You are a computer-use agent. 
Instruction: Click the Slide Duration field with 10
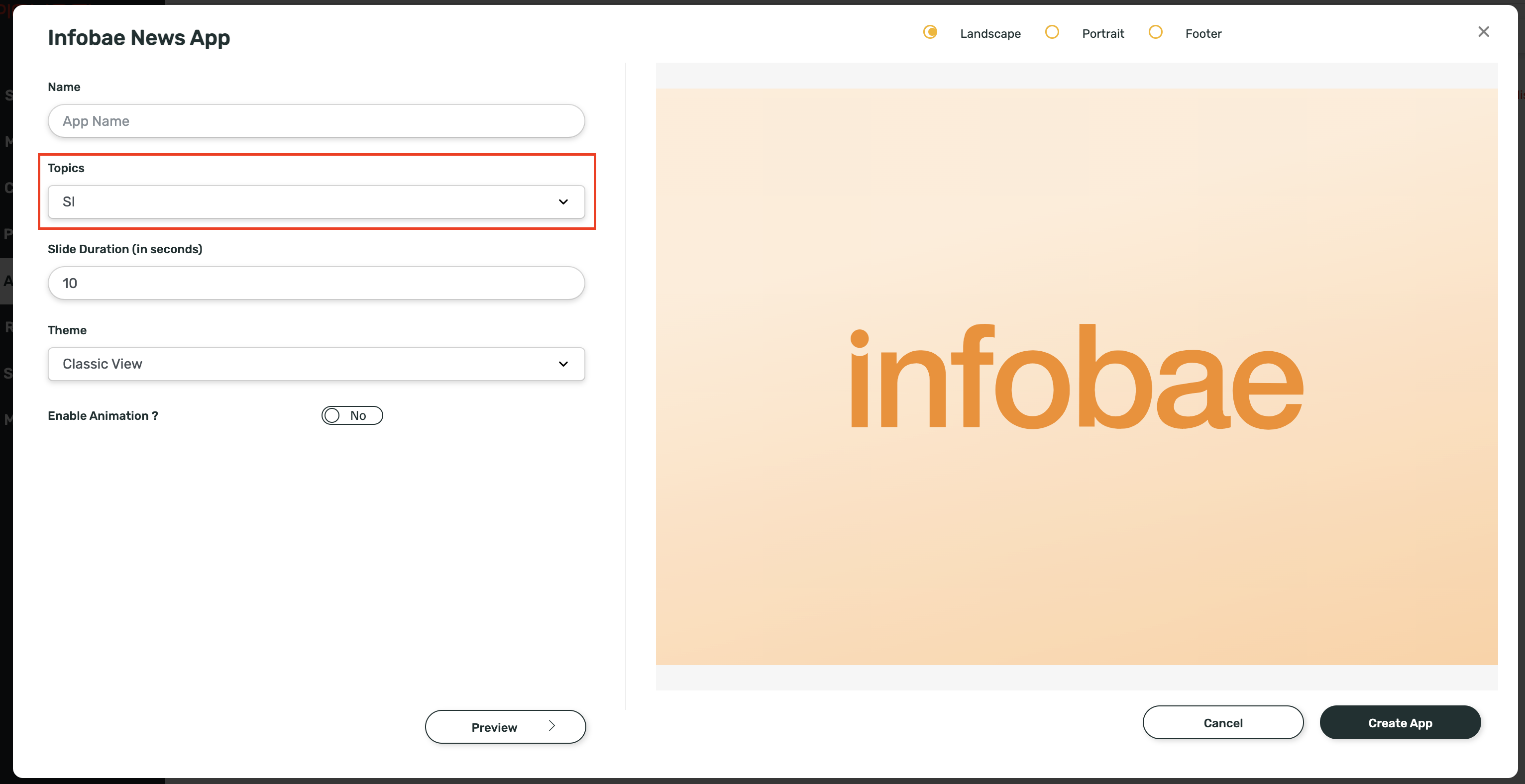tap(316, 283)
